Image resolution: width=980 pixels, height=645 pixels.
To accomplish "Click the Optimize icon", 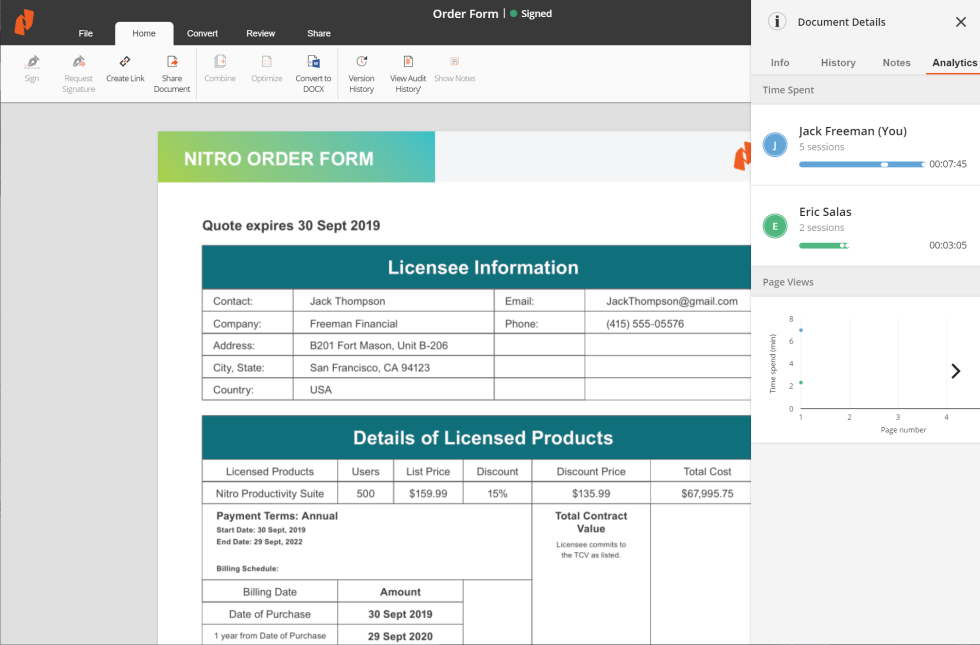I will coord(266,63).
